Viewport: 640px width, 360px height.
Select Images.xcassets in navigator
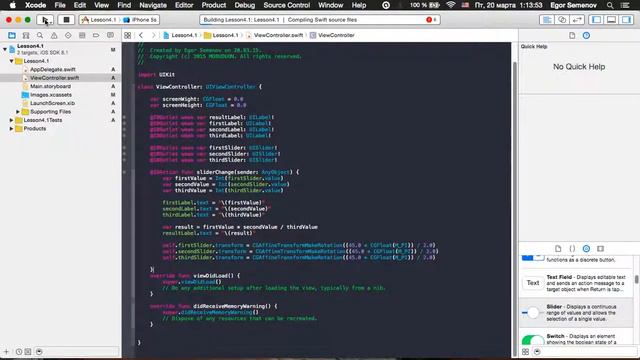click(51, 95)
